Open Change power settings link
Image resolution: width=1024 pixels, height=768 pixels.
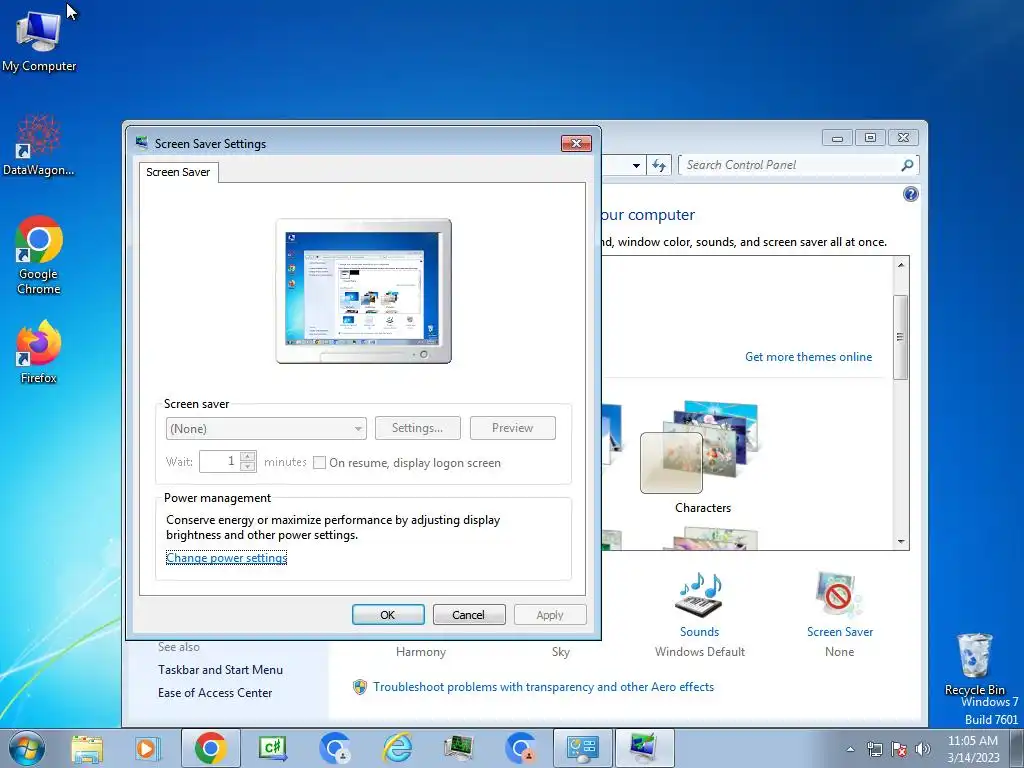227,558
